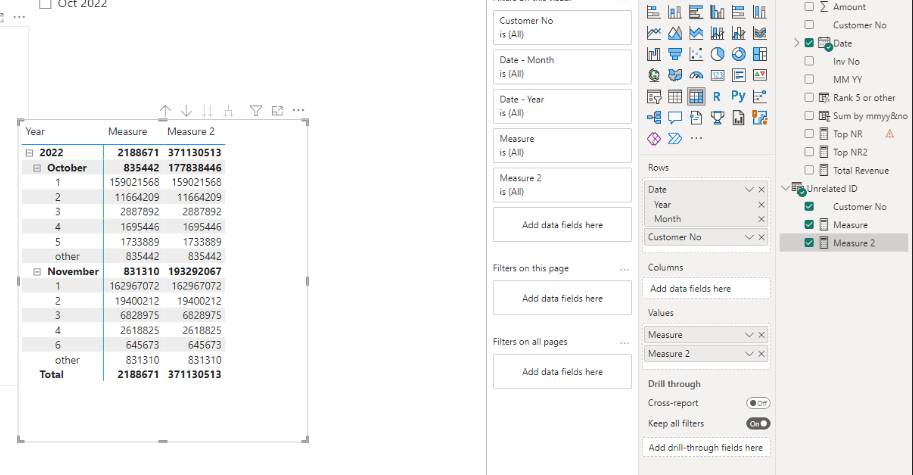This screenshot has width=913, height=475.
Task: Open Filters on all pages options ellipsis
Action: tap(624, 342)
